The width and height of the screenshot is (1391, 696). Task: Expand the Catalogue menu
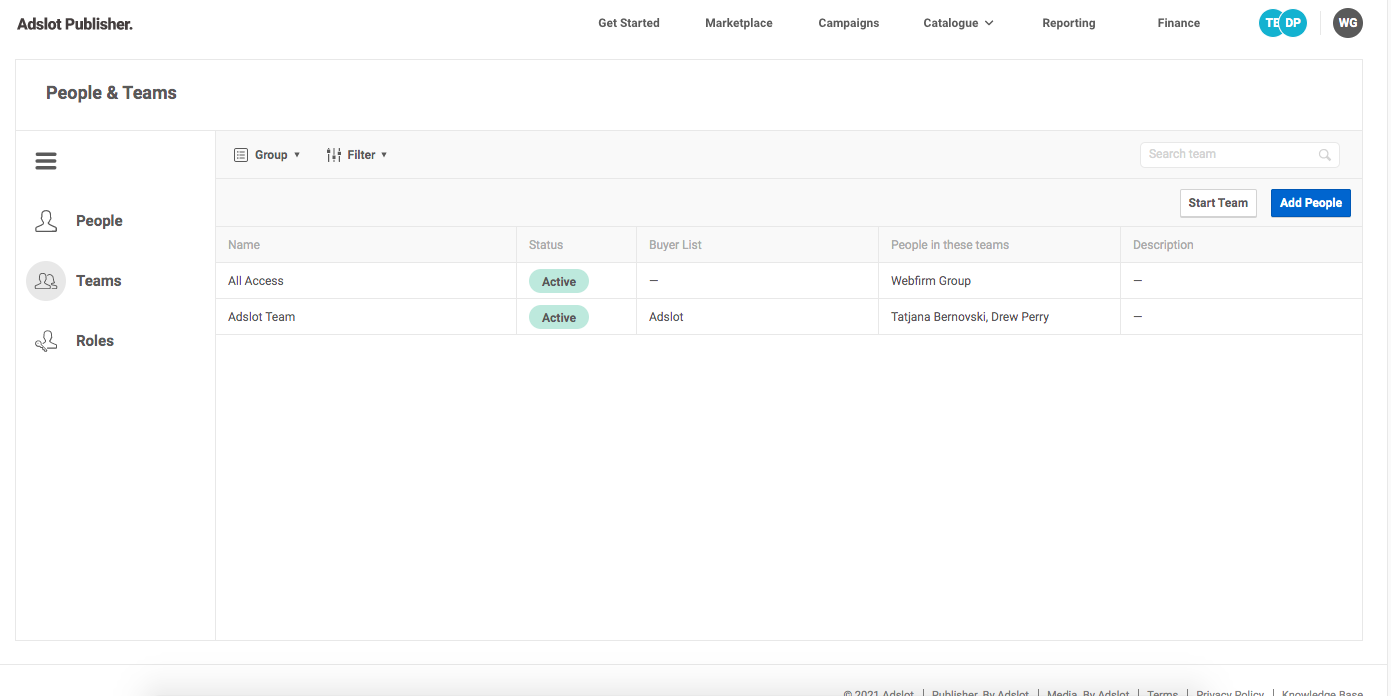tap(958, 23)
